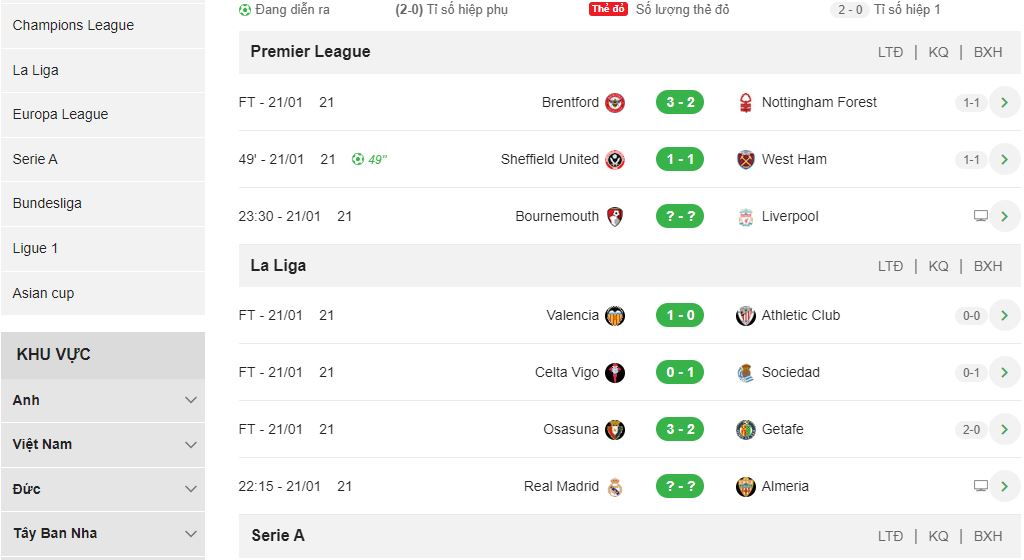Click the Liverpool club crest icon
The height and width of the screenshot is (560, 1024).
[x=745, y=217]
